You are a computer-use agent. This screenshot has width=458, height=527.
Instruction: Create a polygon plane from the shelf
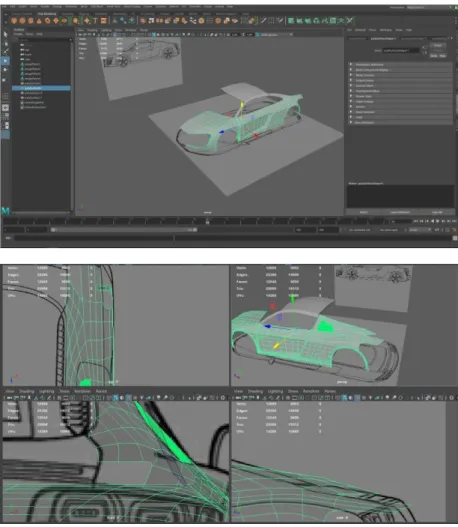coord(56,21)
